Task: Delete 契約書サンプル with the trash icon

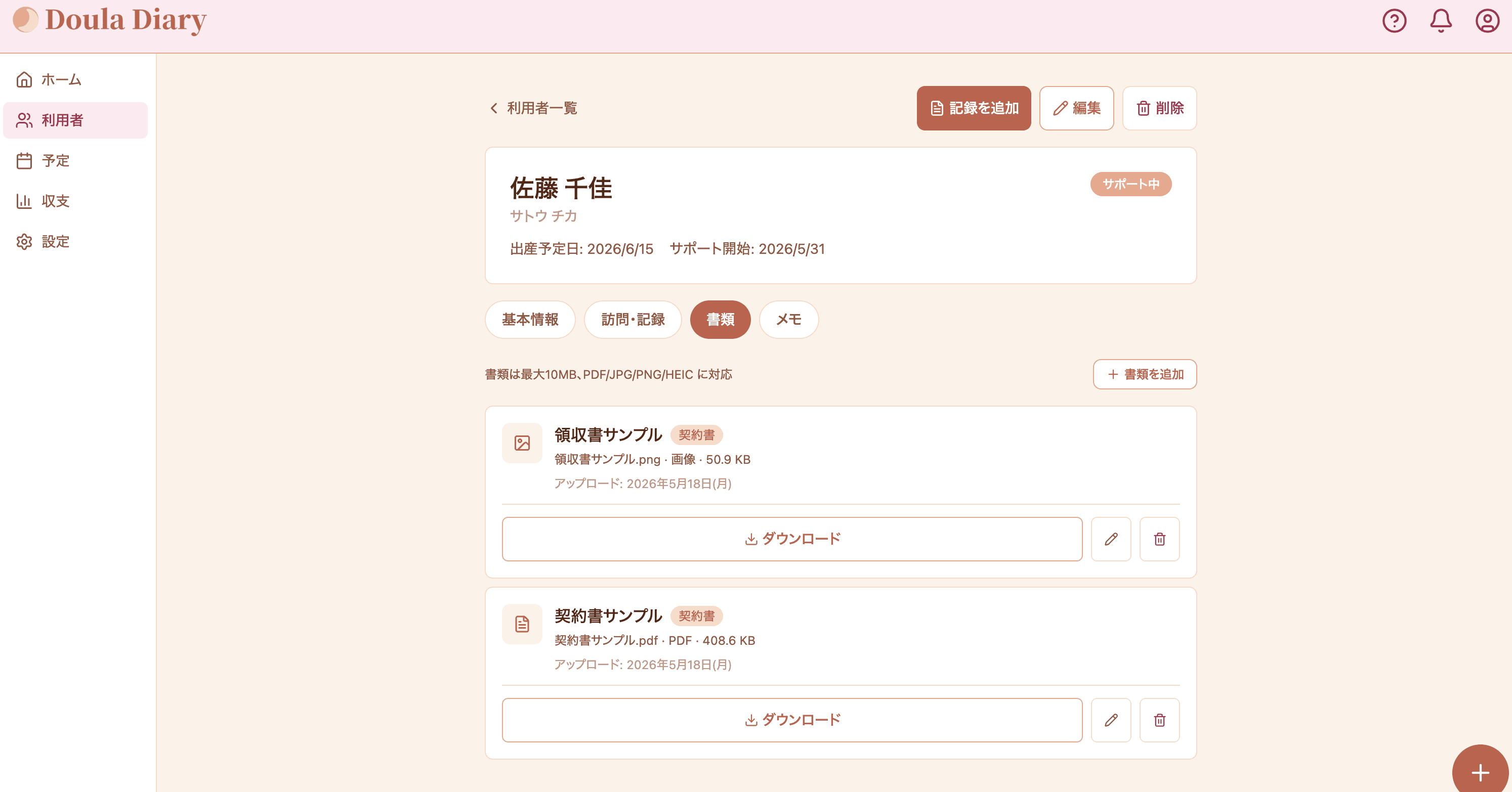Action: (x=1160, y=720)
